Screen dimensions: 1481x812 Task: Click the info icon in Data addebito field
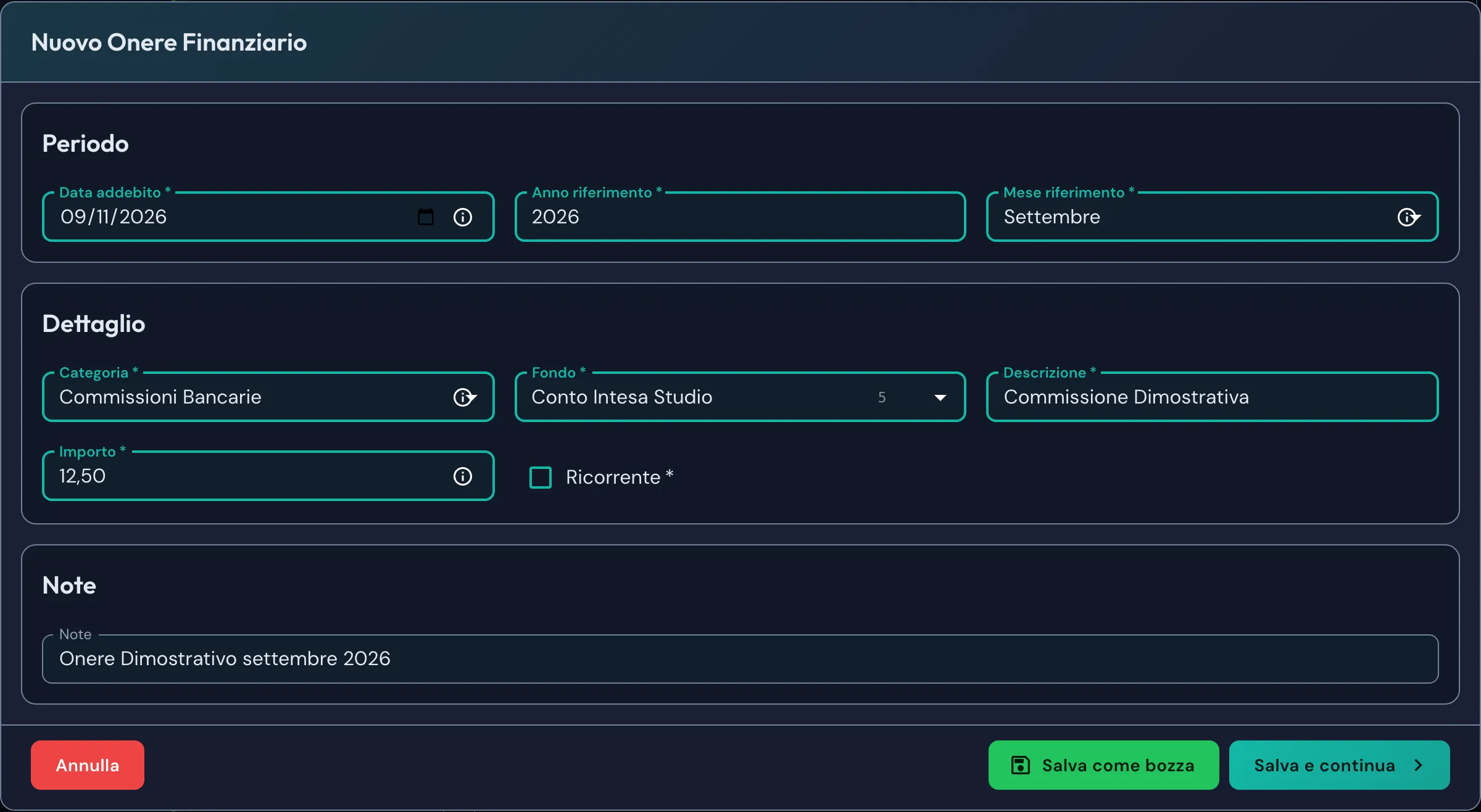point(463,217)
